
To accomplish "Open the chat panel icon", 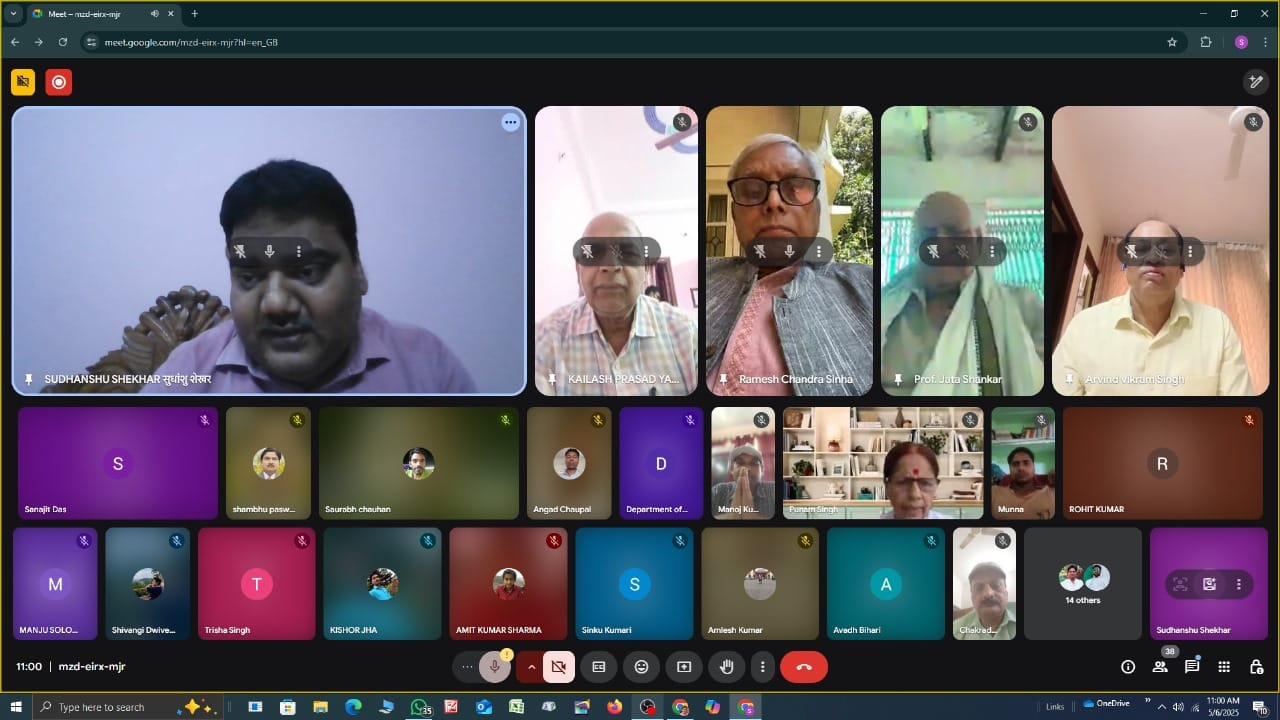I will [x=1192, y=667].
